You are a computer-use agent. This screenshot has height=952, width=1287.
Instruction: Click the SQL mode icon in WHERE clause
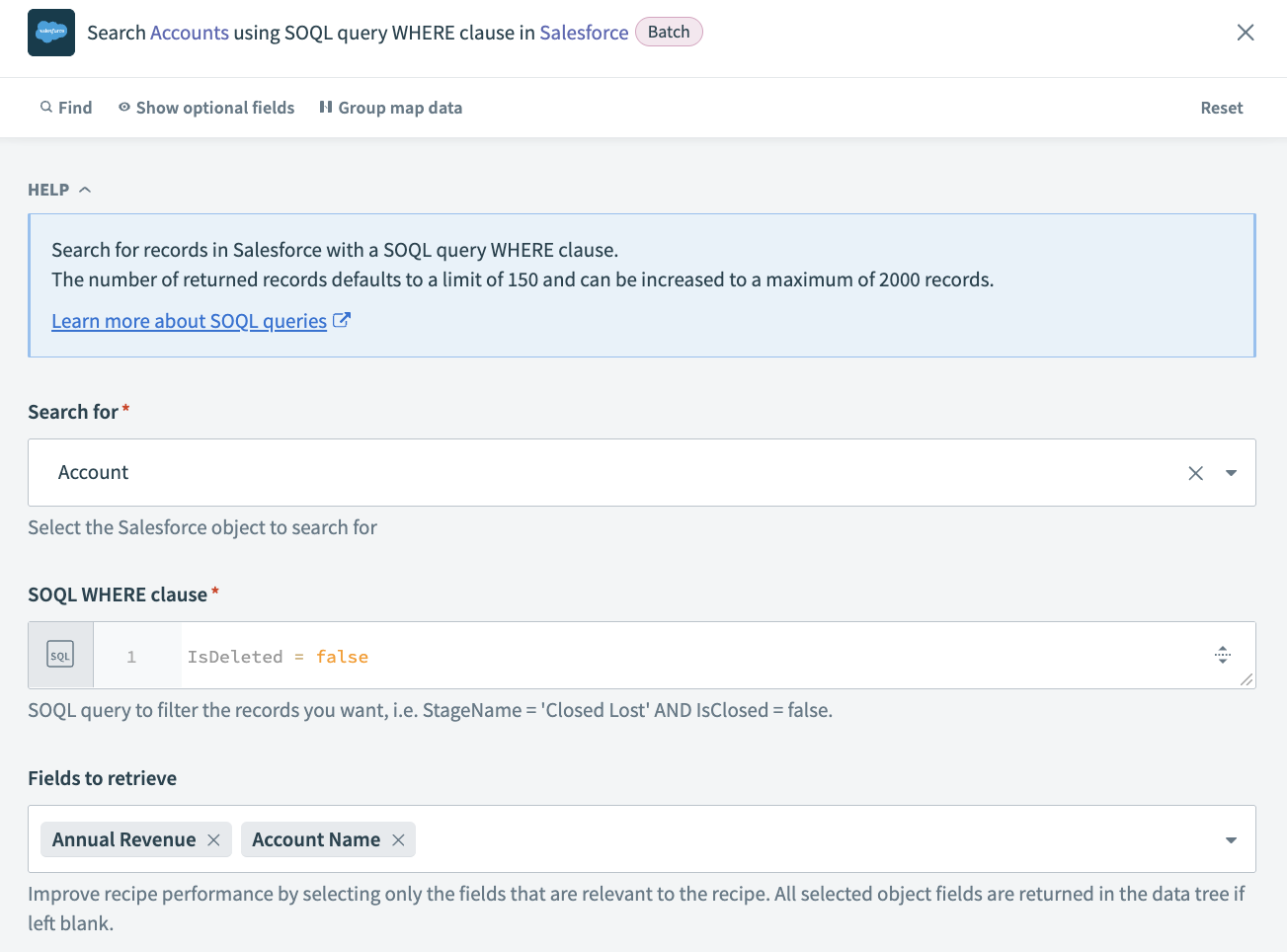tap(60, 655)
